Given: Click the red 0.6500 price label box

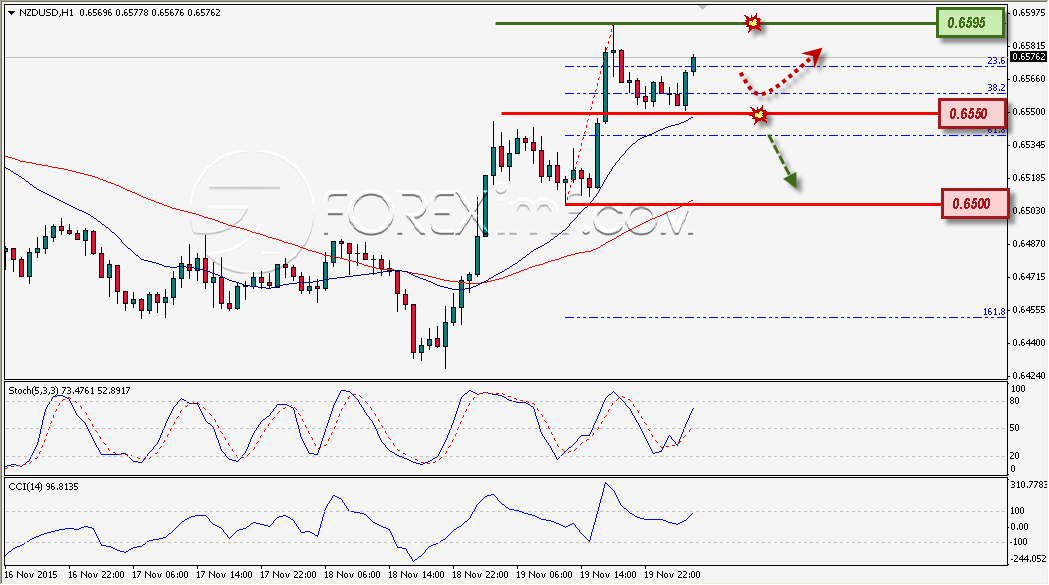Looking at the screenshot, I should [x=975, y=203].
